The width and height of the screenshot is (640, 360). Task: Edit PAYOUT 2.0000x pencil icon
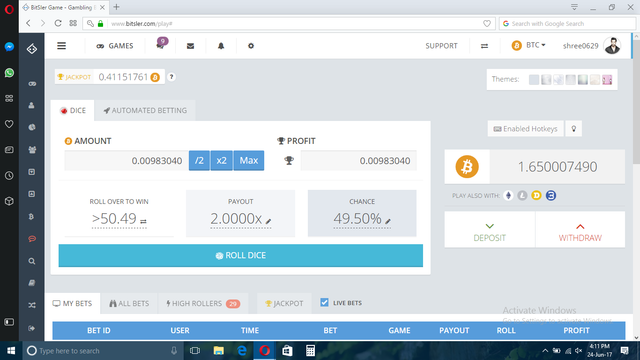[268, 221]
